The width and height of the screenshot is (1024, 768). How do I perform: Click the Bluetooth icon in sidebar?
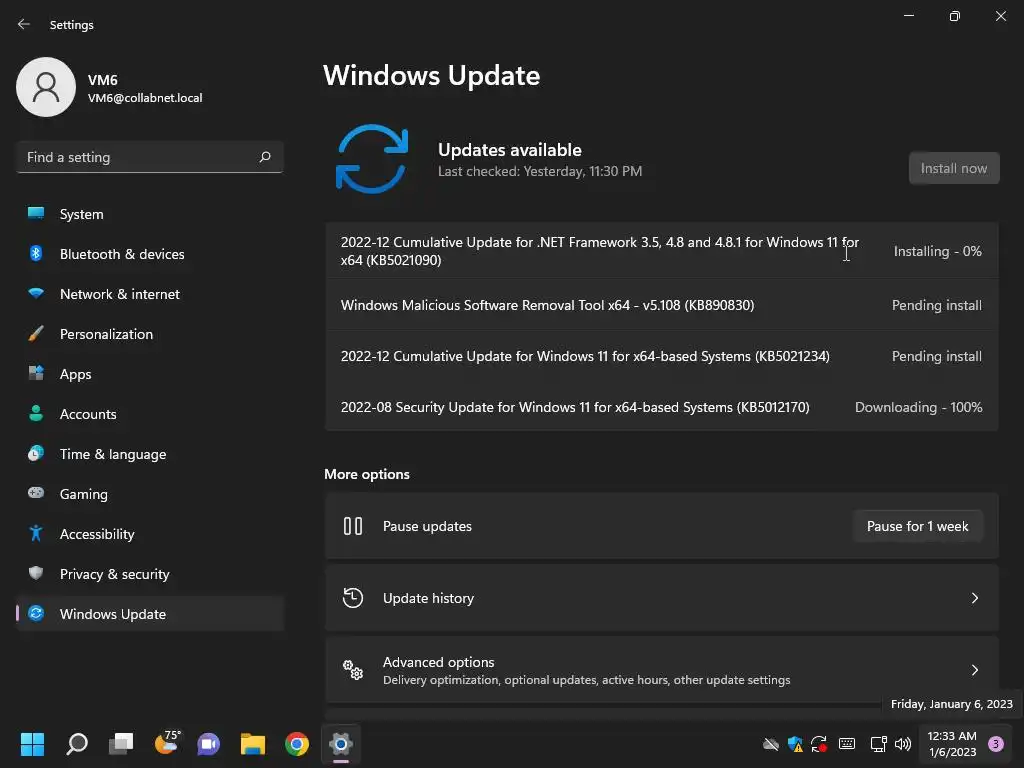(x=36, y=253)
